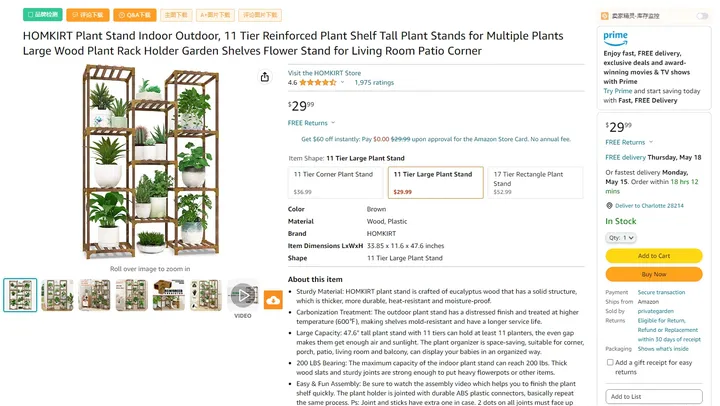Visit the HOMKIRT Store link
The height and width of the screenshot is (406, 720).
coord(324,73)
